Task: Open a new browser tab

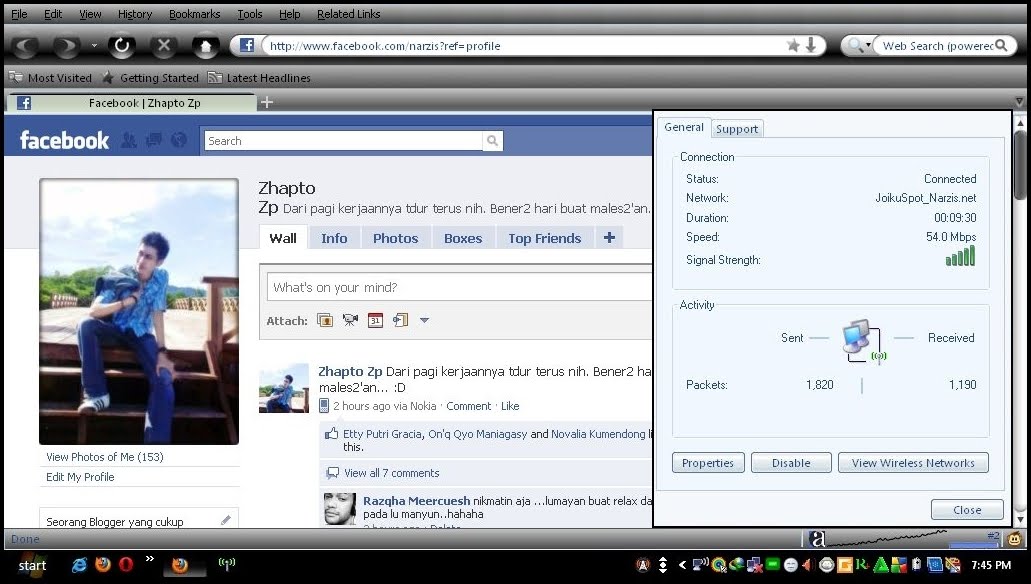Action: pyautogui.click(x=266, y=102)
